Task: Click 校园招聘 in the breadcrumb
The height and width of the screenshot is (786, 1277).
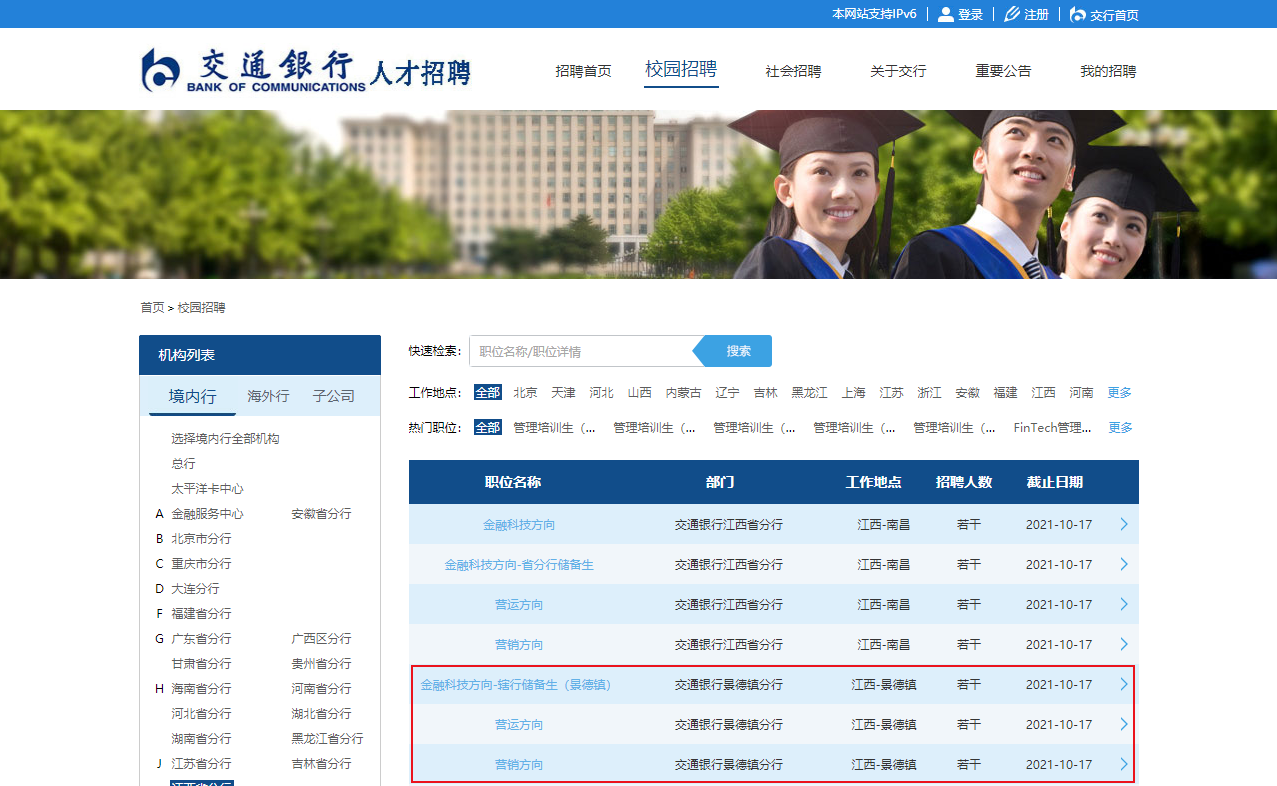Action: point(202,308)
